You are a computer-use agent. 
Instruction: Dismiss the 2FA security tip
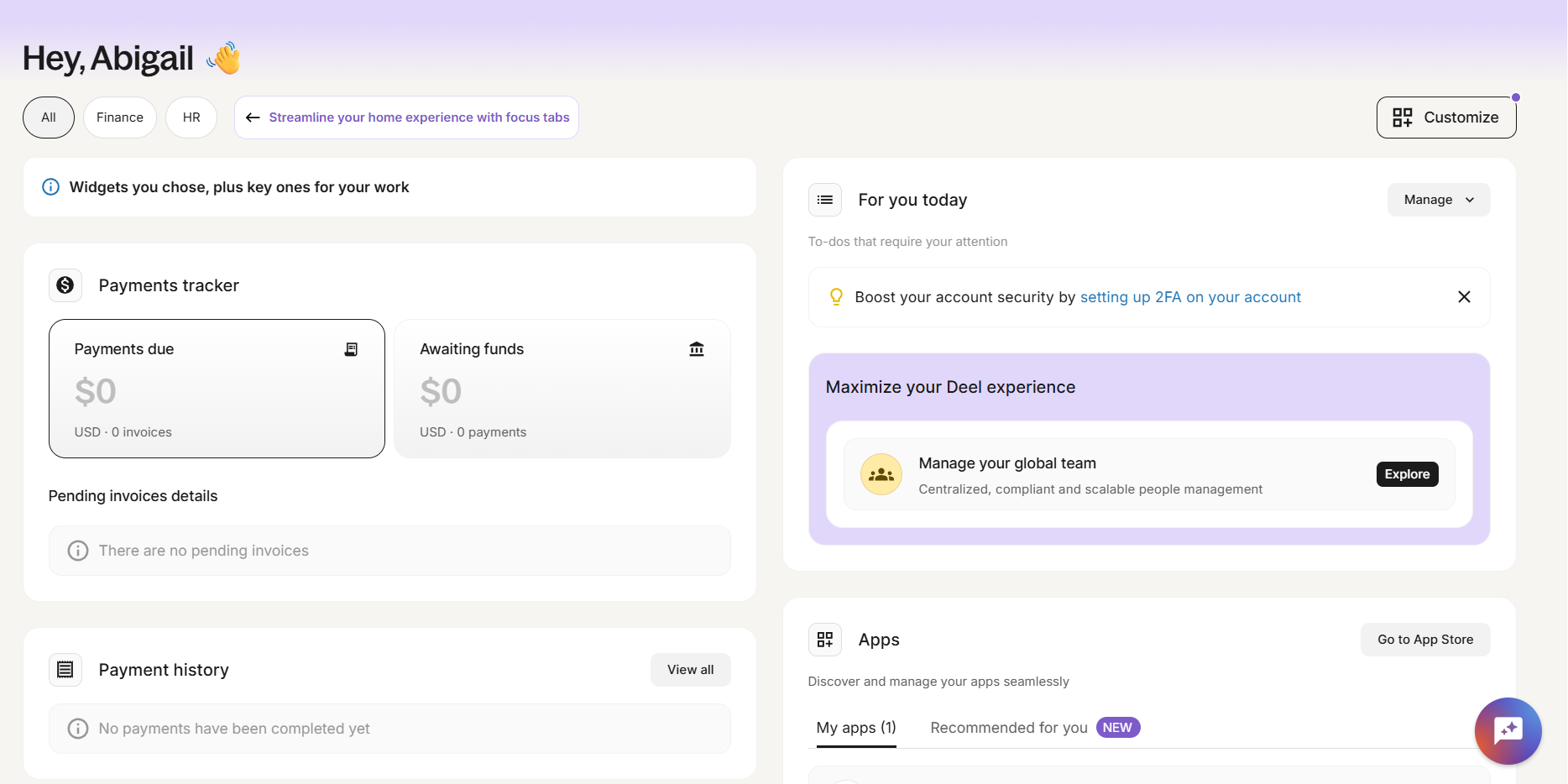[x=1464, y=297]
